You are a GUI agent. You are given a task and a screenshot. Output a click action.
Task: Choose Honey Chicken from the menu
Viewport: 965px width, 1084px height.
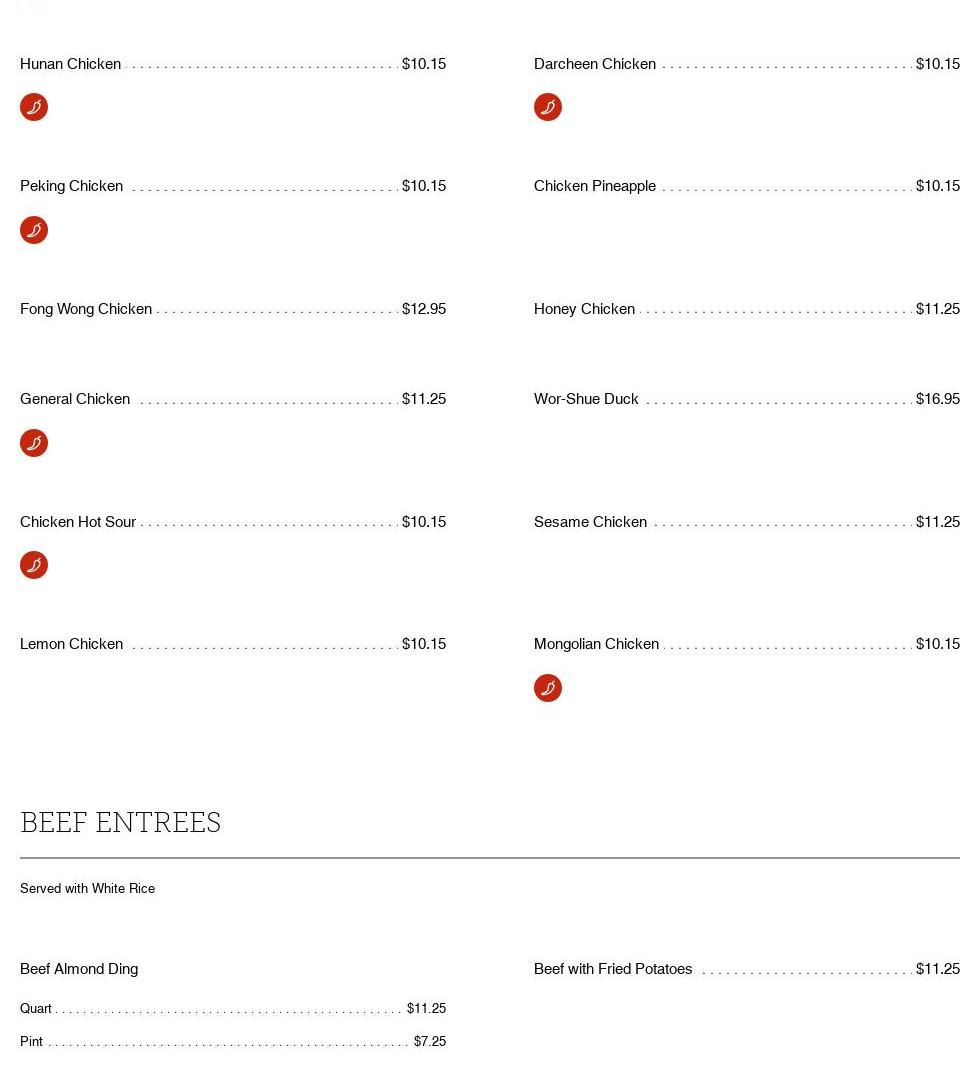point(584,309)
